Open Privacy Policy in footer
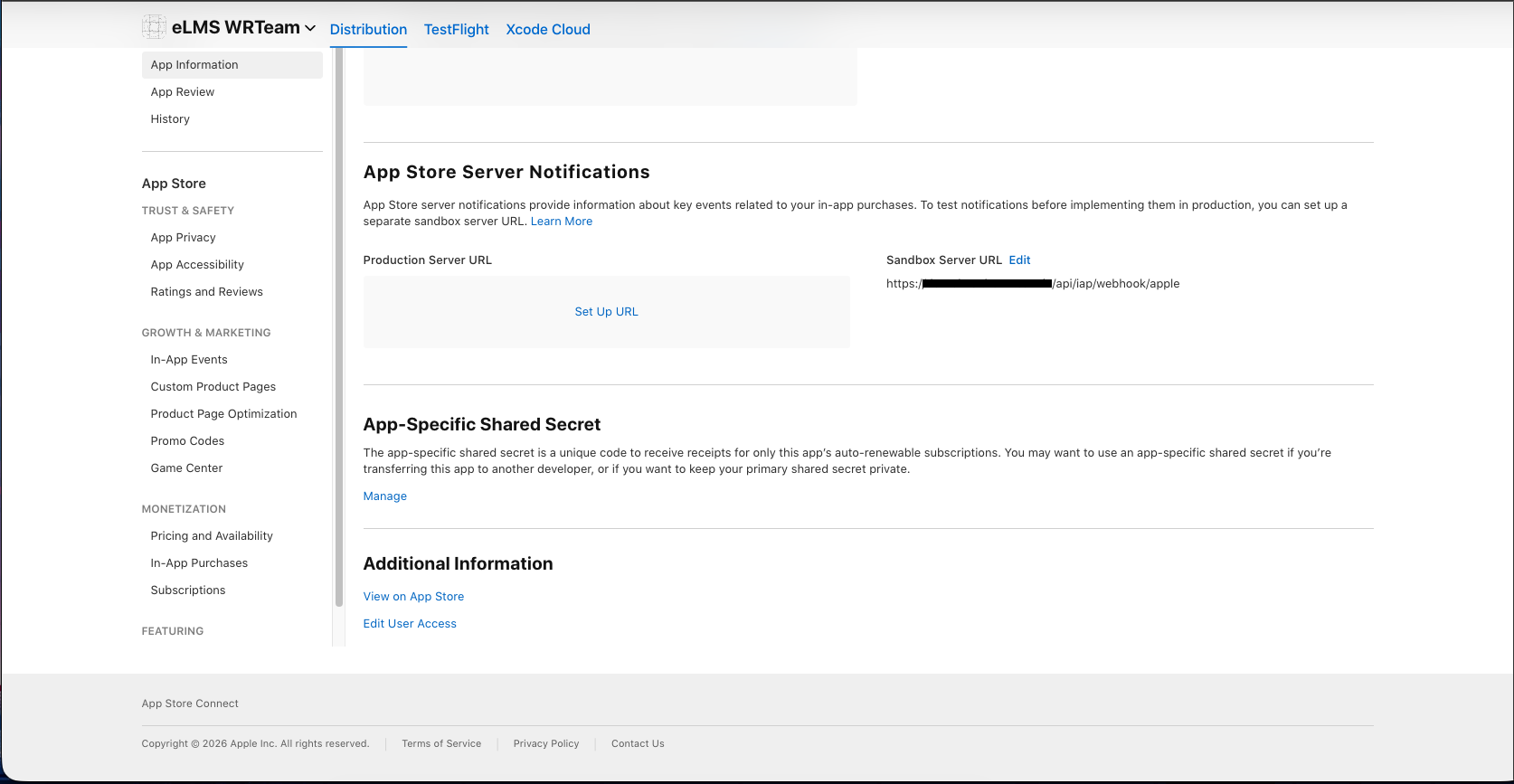This screenshot has width=1514, height=784. tap(546, 744)
